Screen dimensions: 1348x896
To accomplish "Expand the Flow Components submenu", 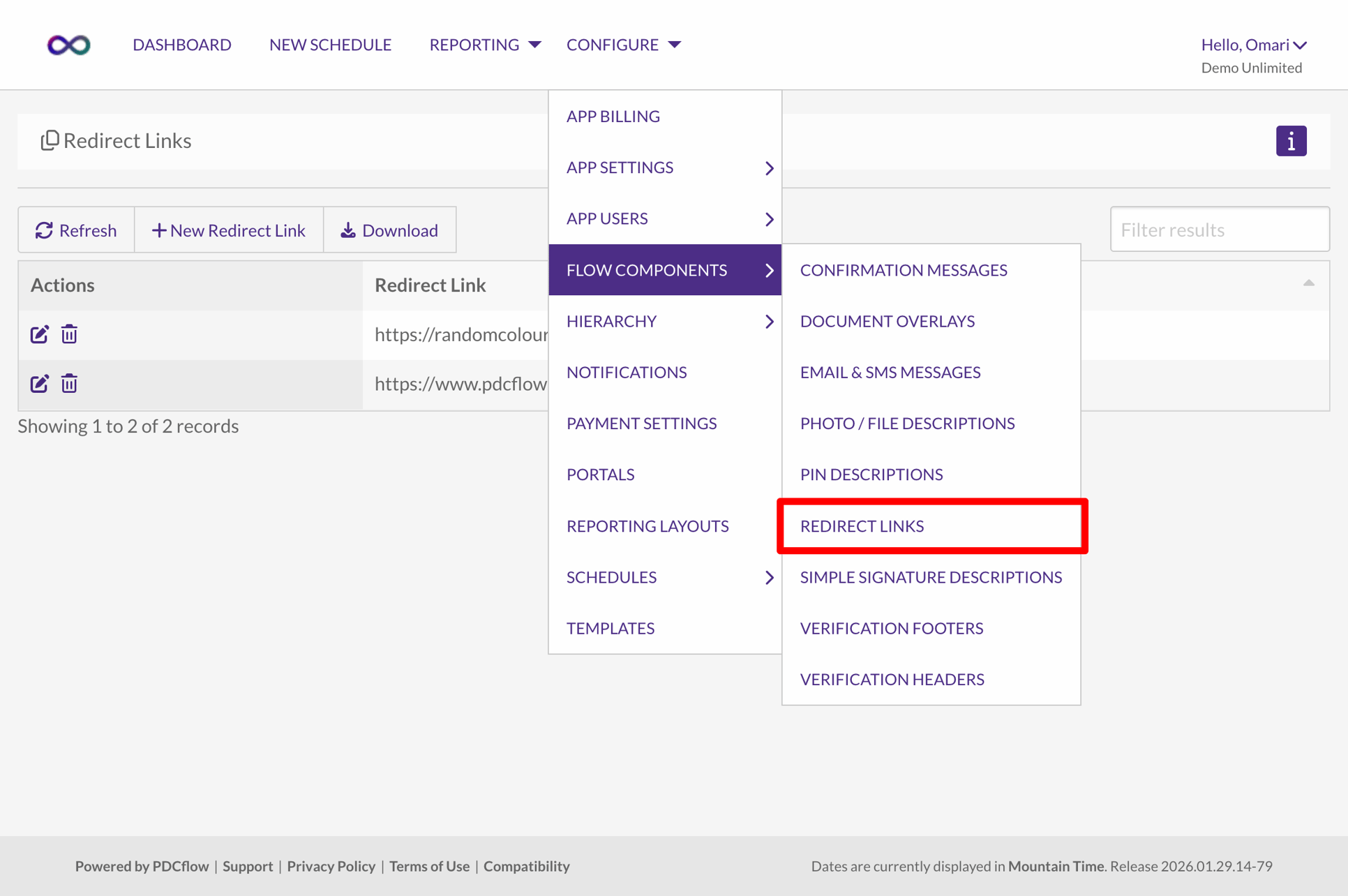I will (665, 270).
